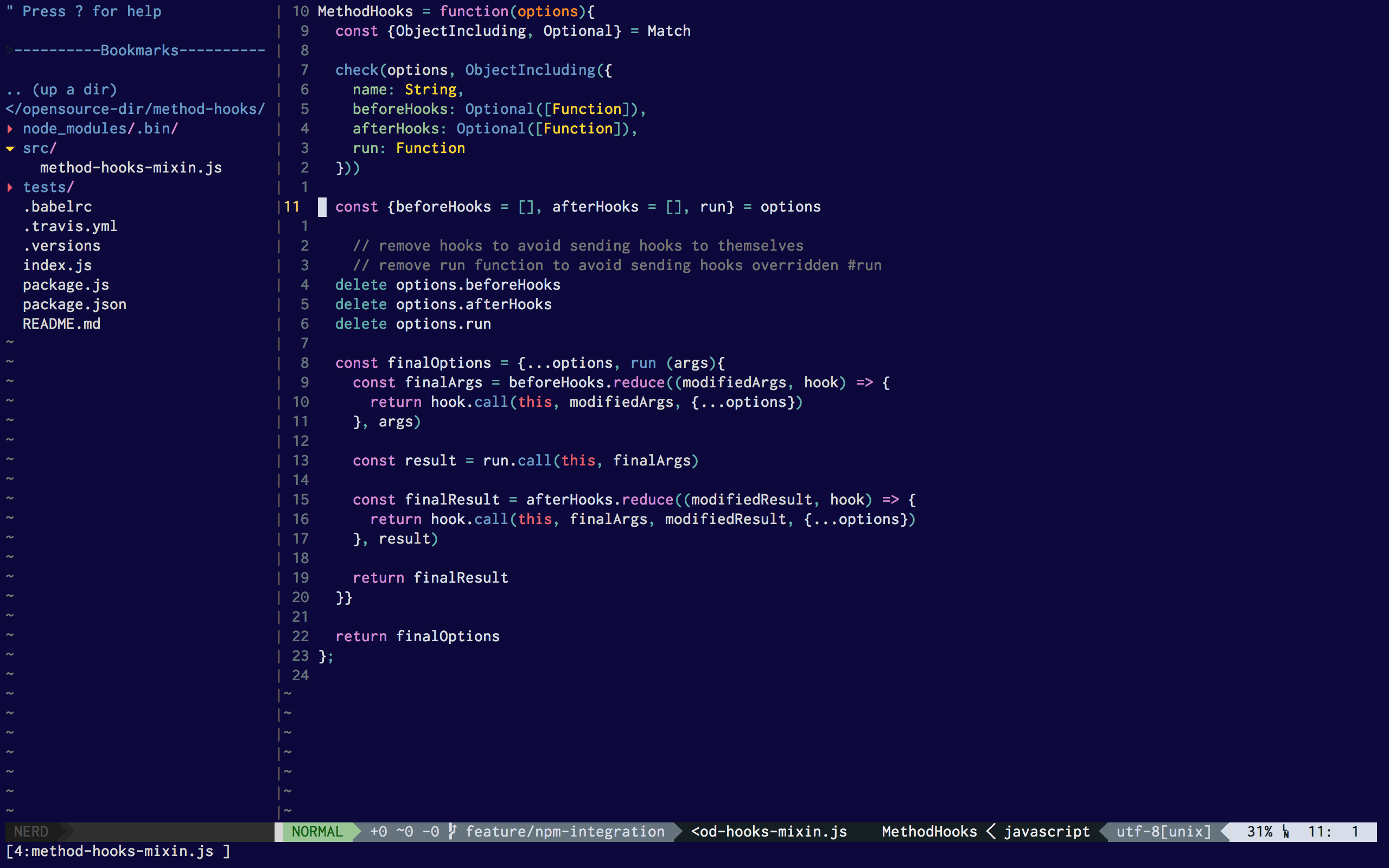Click the 31% scroll position indicator
1389x868 pixels.
(1259, 831)
